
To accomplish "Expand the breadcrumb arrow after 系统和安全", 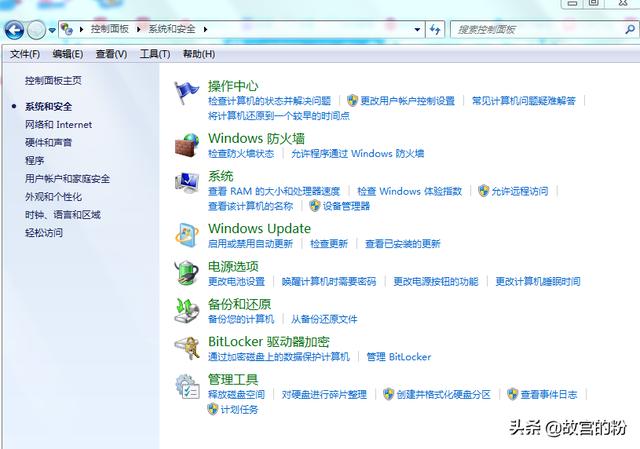I will pyautogui.click(x=207, y=30).
